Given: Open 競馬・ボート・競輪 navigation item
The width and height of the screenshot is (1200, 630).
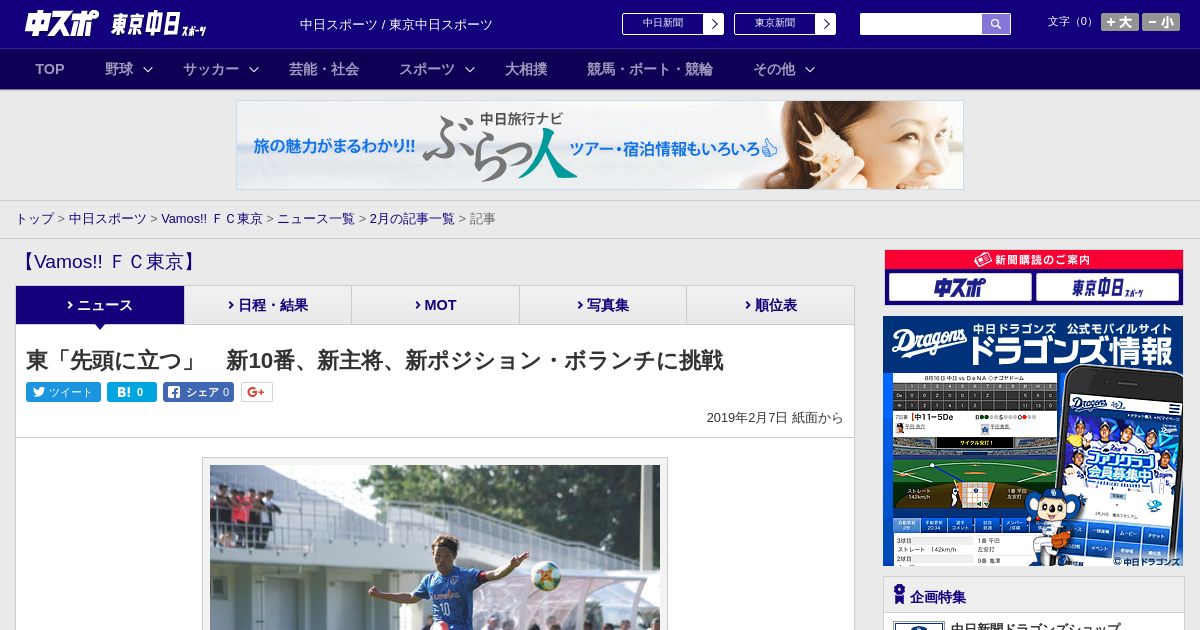Looking at the screenshot, I should coord(650,69).
